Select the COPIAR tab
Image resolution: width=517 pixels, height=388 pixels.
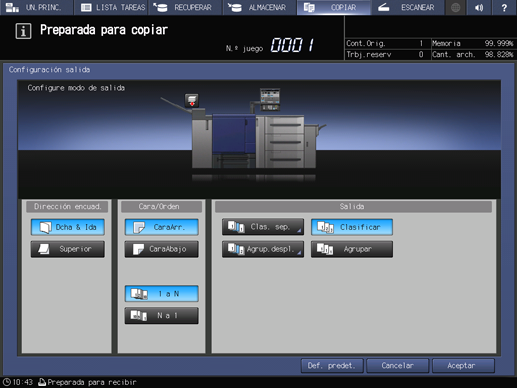click(334, 7)
